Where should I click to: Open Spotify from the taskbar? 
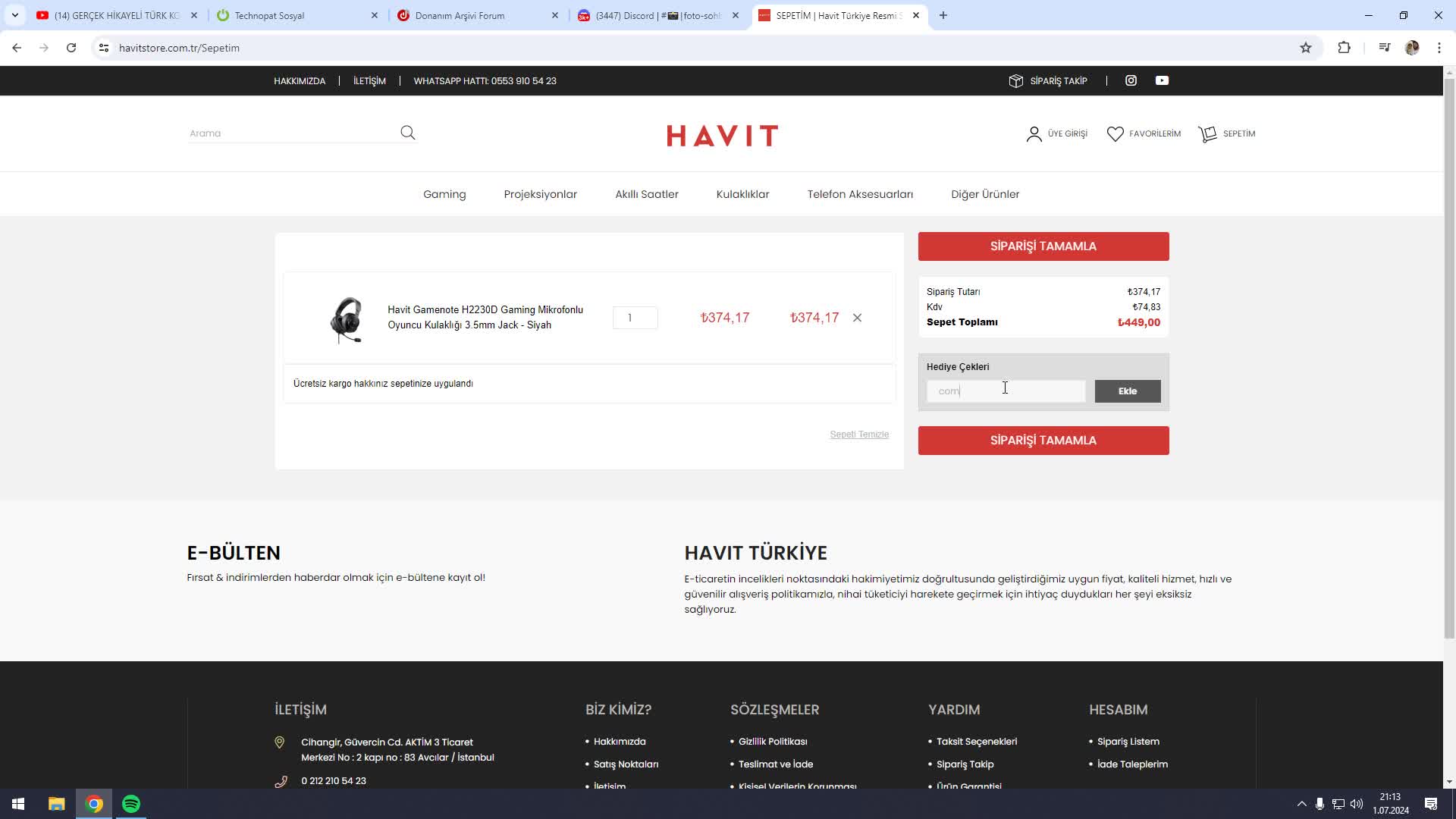(131, 804)
